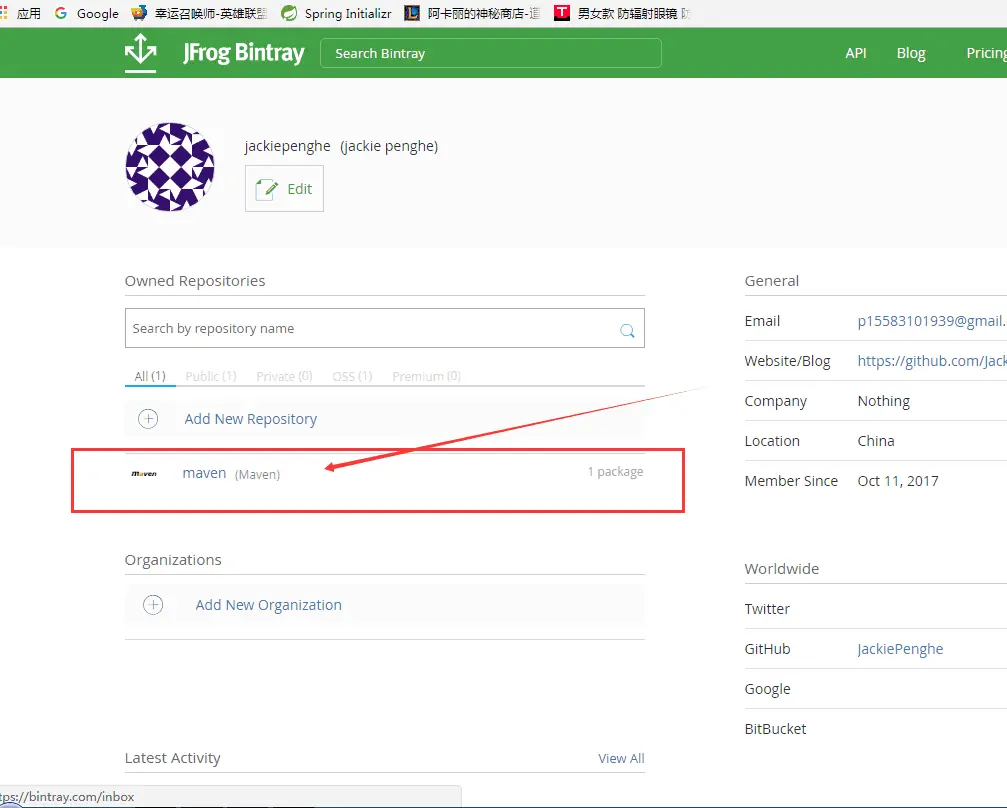Click the Add New Organization link
The image size is (1007, 808).
coord(268,605)
